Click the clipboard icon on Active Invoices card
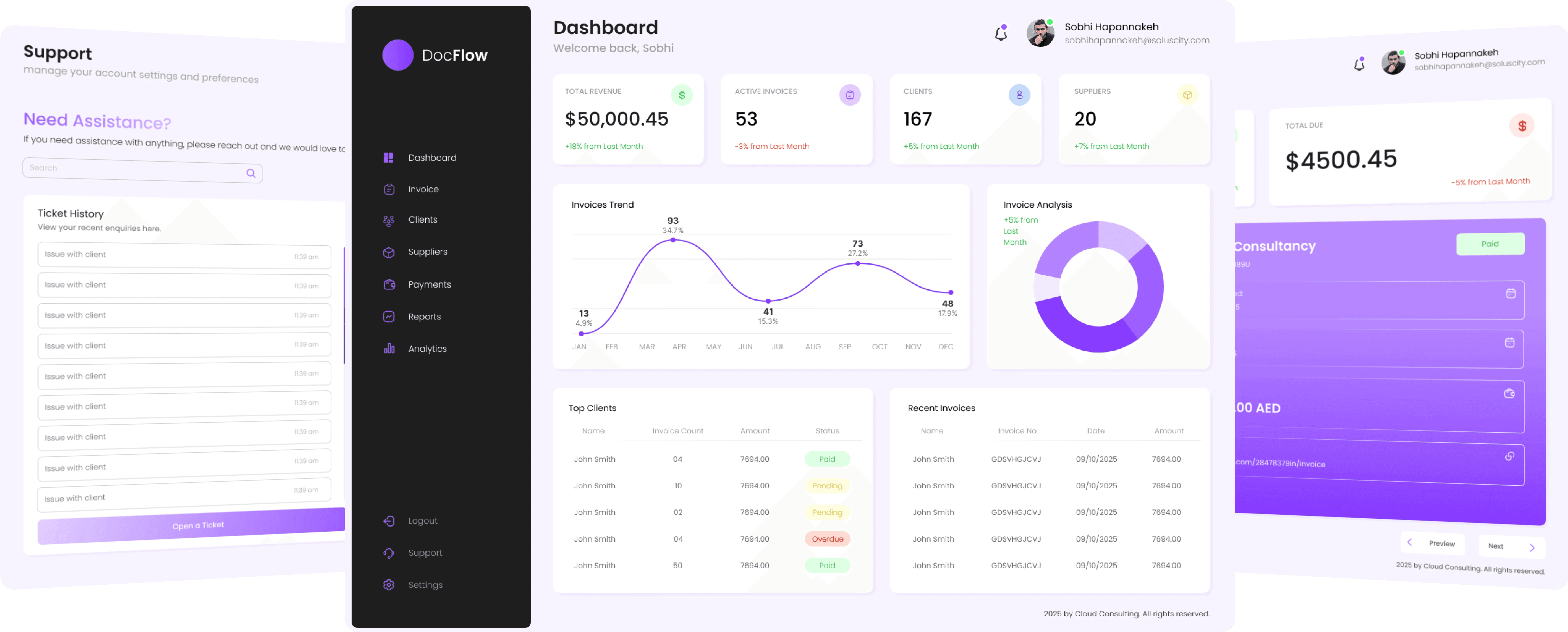The image size is (1568, 632). (850, 95)
